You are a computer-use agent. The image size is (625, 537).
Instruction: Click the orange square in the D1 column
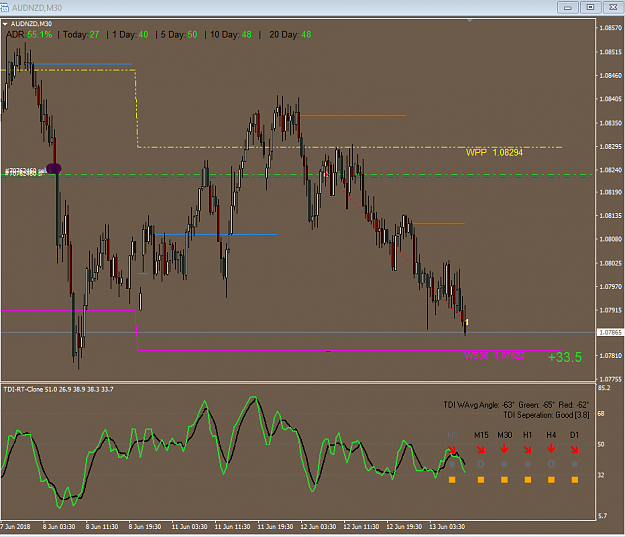point(575,480)
